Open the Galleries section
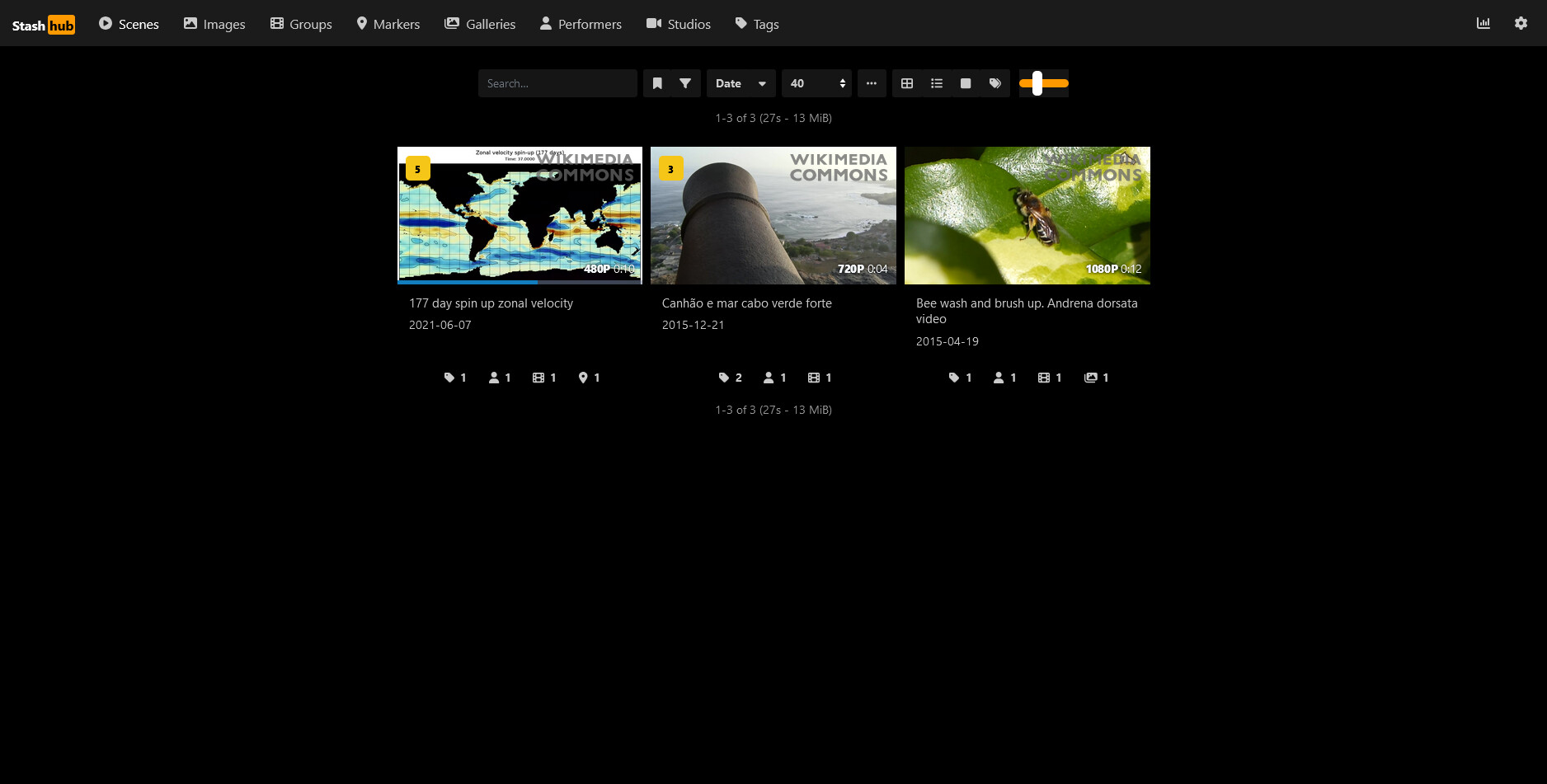1547x784 pixels. coord(480,24)
